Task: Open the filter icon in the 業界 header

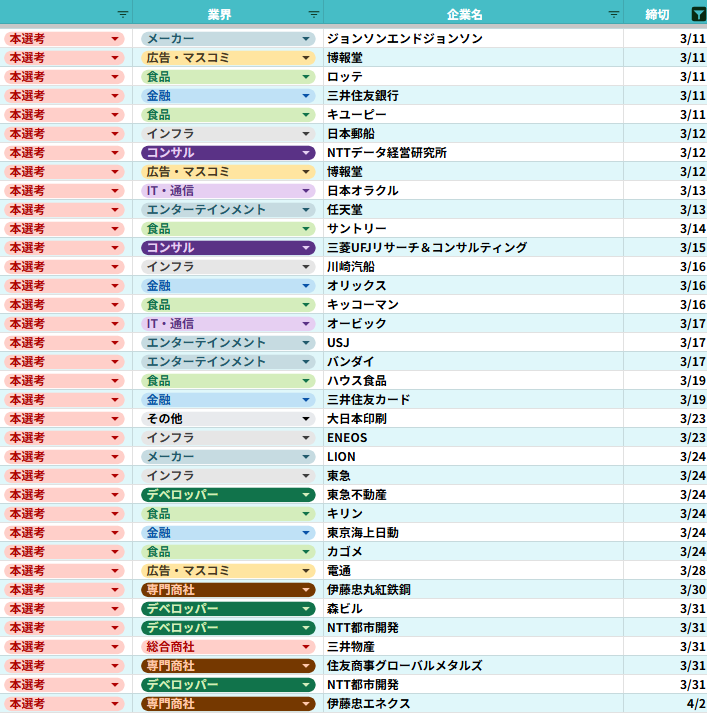Action: (313, 15)
